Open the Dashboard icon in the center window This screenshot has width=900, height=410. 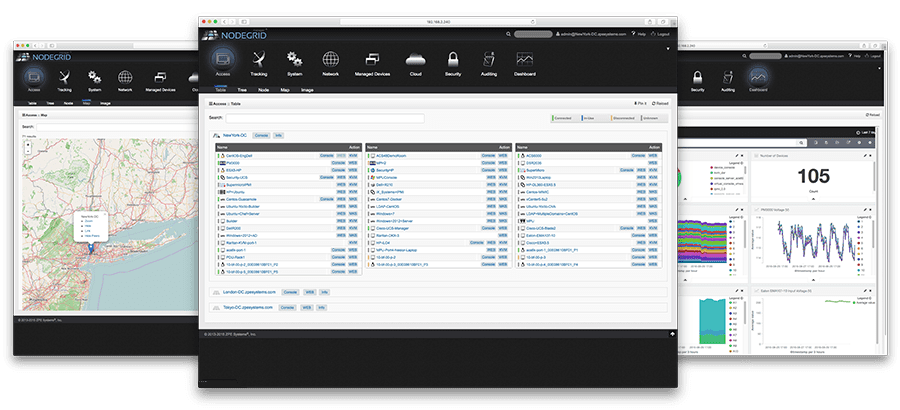(x=525, y=62)
